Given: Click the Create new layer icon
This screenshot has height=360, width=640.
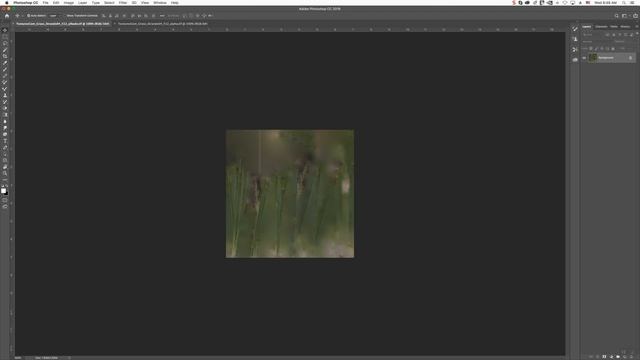Looking at the screenshot, I should click(x=624, y=356).
